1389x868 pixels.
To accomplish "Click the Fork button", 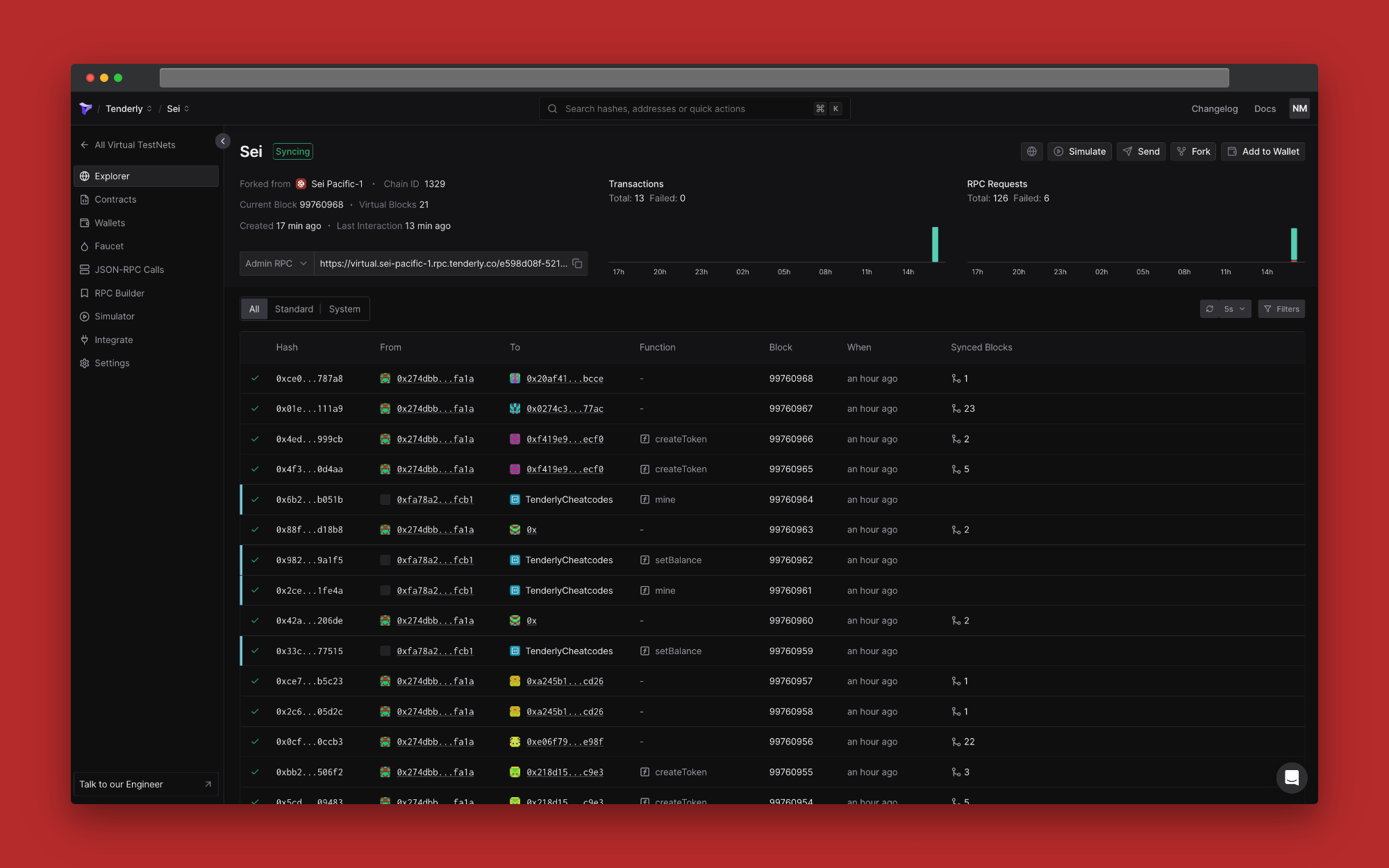I will pos(1193,151).
